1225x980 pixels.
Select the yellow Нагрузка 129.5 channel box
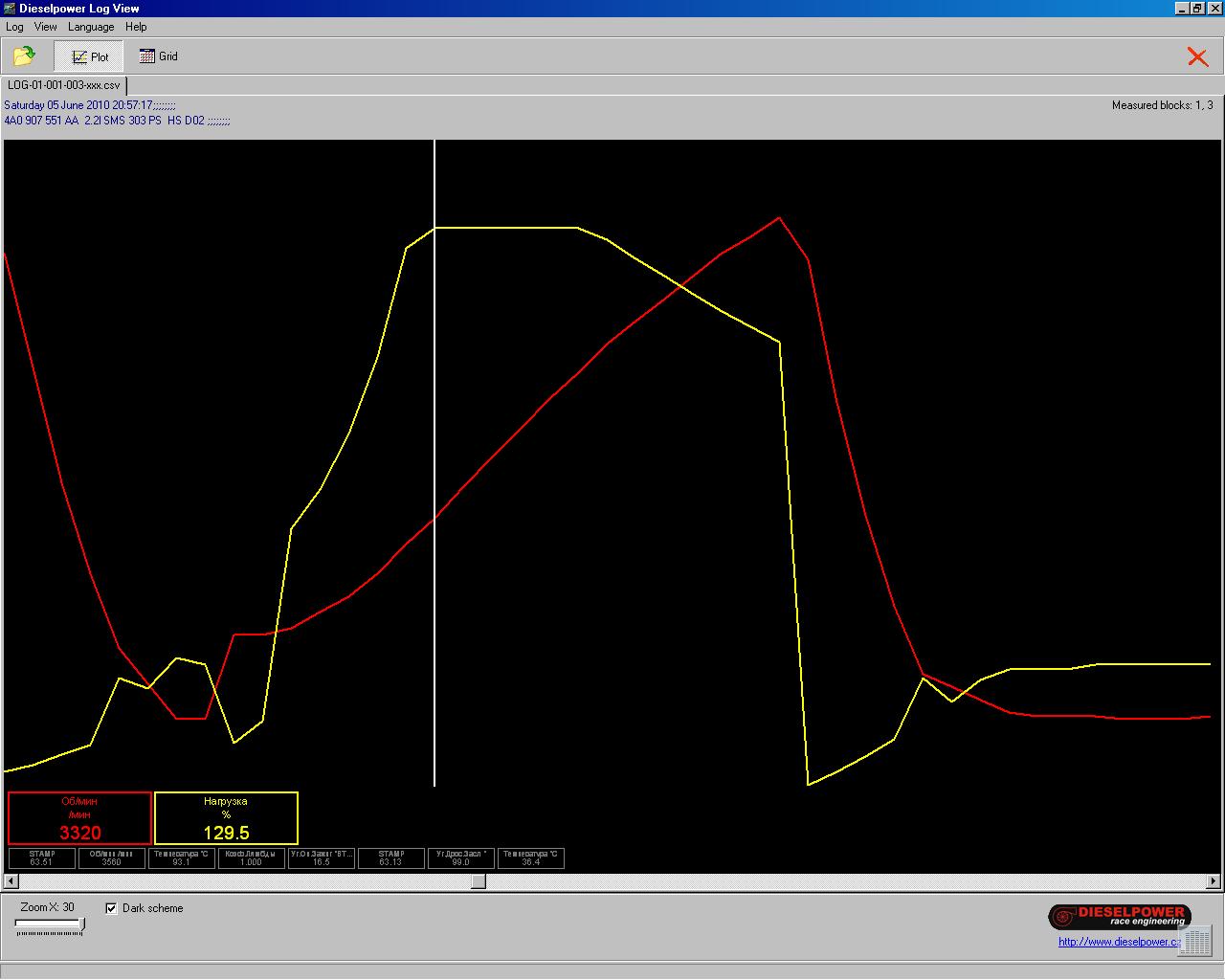[226, 817]
